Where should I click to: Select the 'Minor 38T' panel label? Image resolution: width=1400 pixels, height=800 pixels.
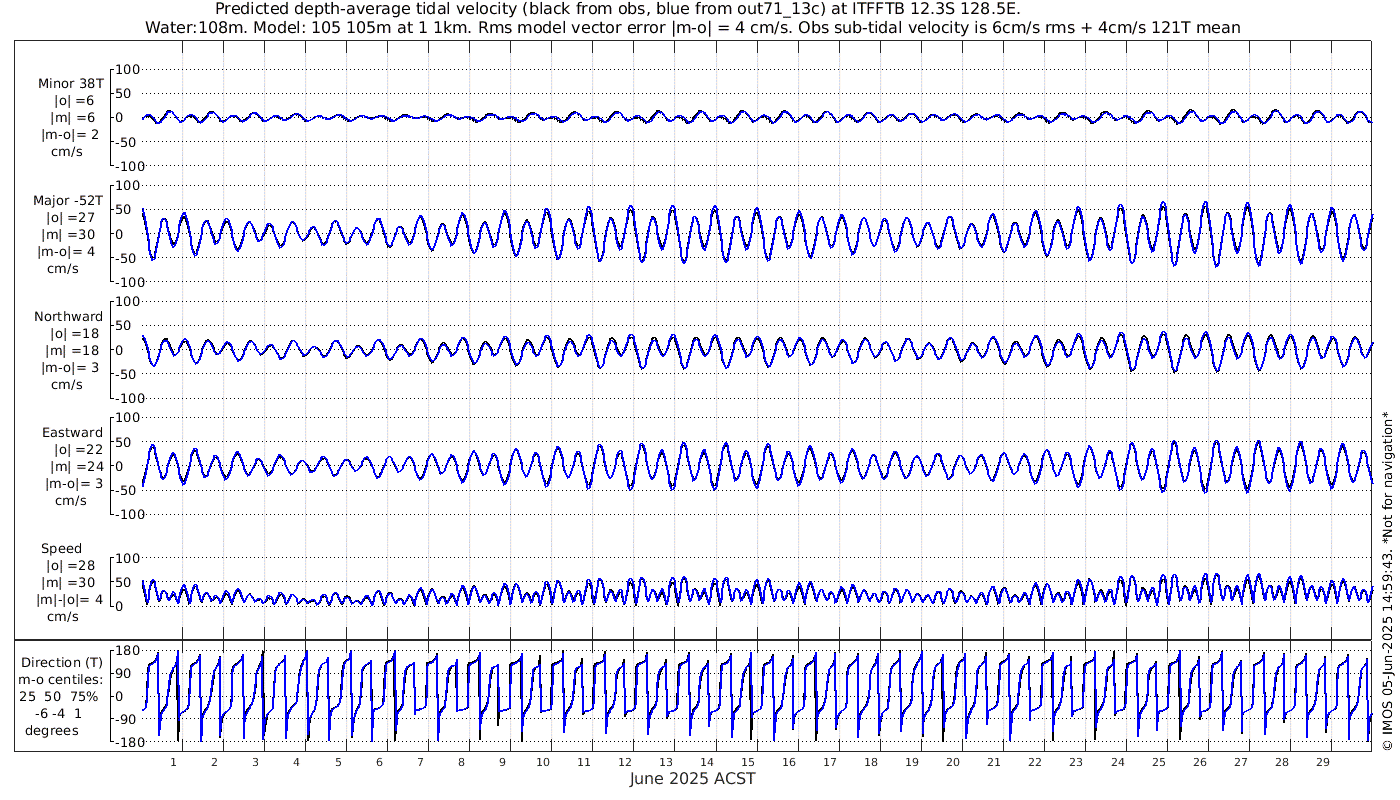pyautogui.click(x=70, y=84)
